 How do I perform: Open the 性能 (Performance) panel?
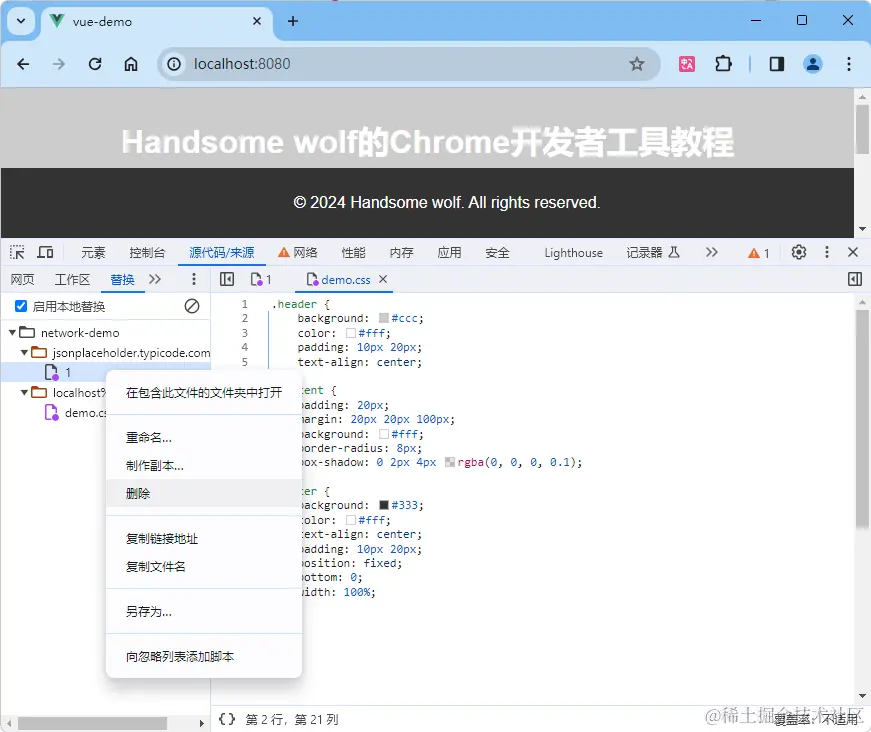tap(353, 253)
